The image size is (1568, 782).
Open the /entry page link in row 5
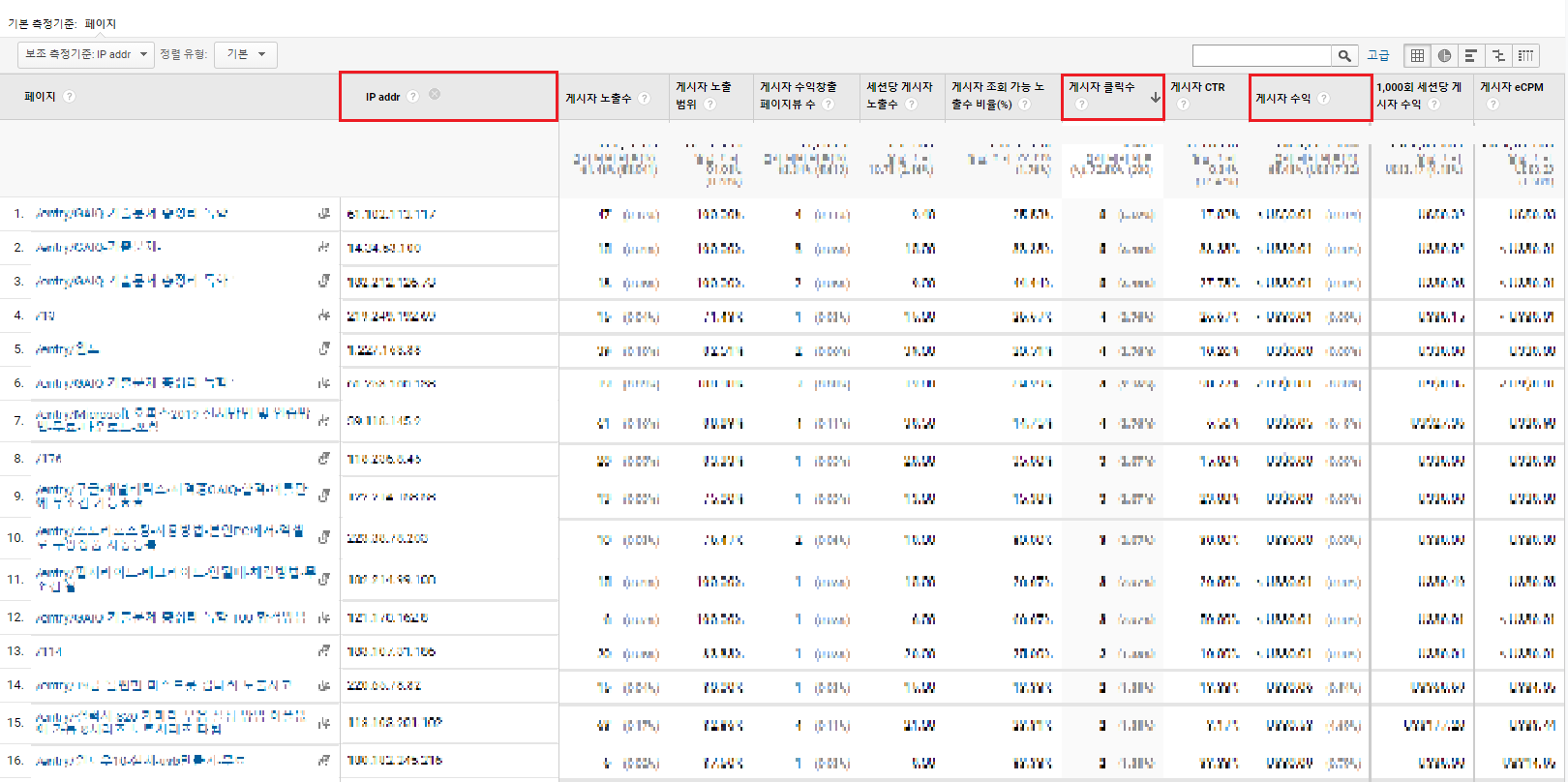tap(67, 349)
